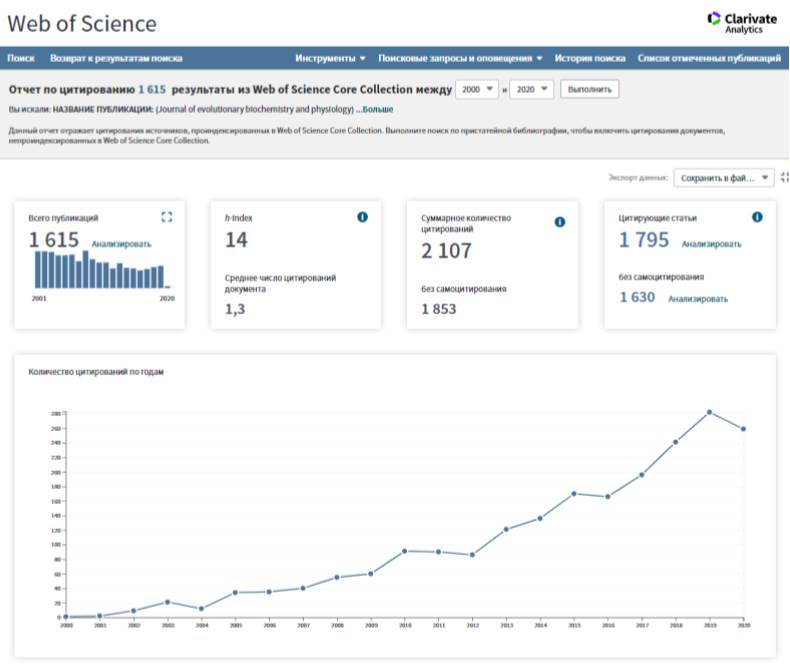Return via Возврат к результатам поиска

116,58
